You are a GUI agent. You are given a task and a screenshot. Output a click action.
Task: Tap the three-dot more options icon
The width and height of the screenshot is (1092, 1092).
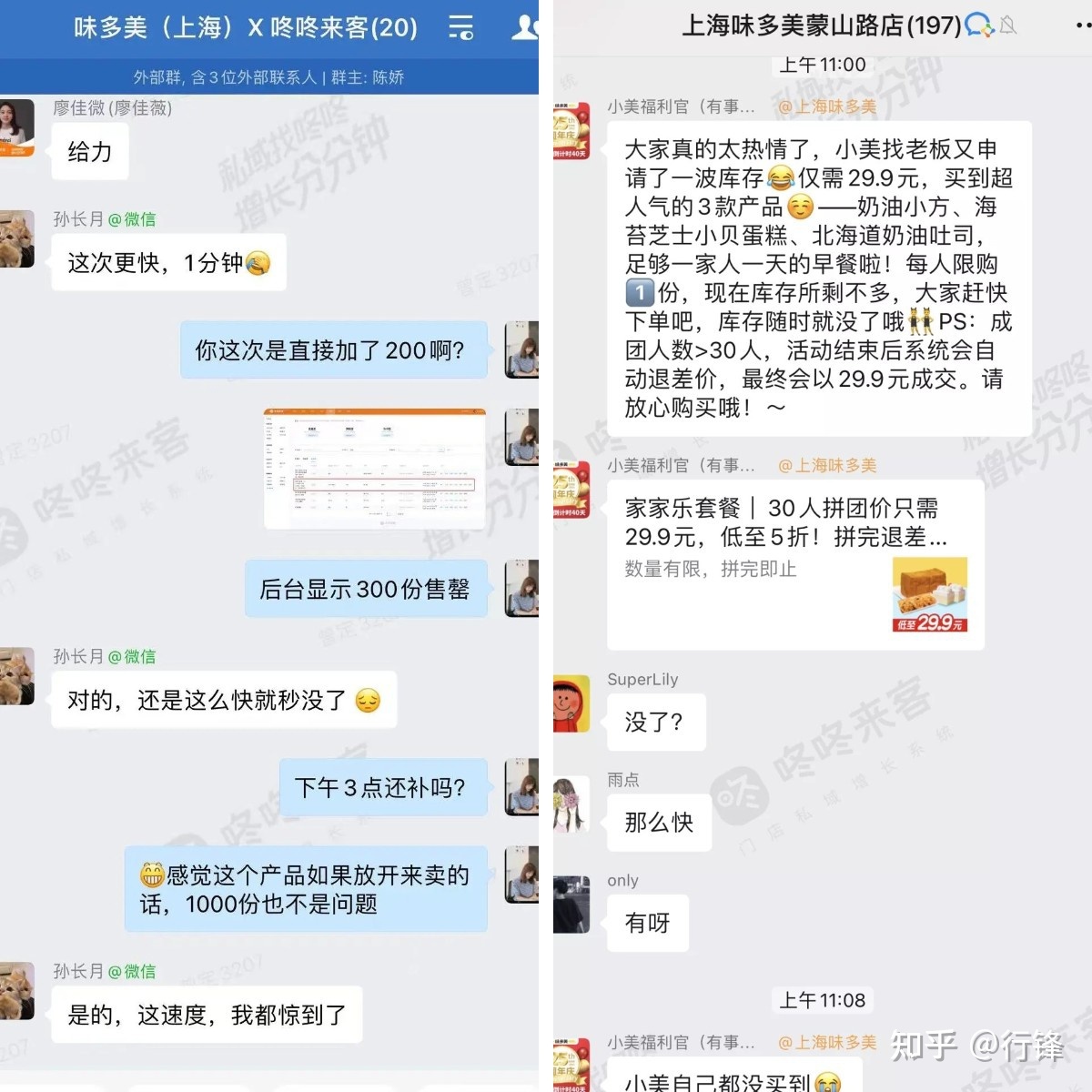coord(1082,25)
